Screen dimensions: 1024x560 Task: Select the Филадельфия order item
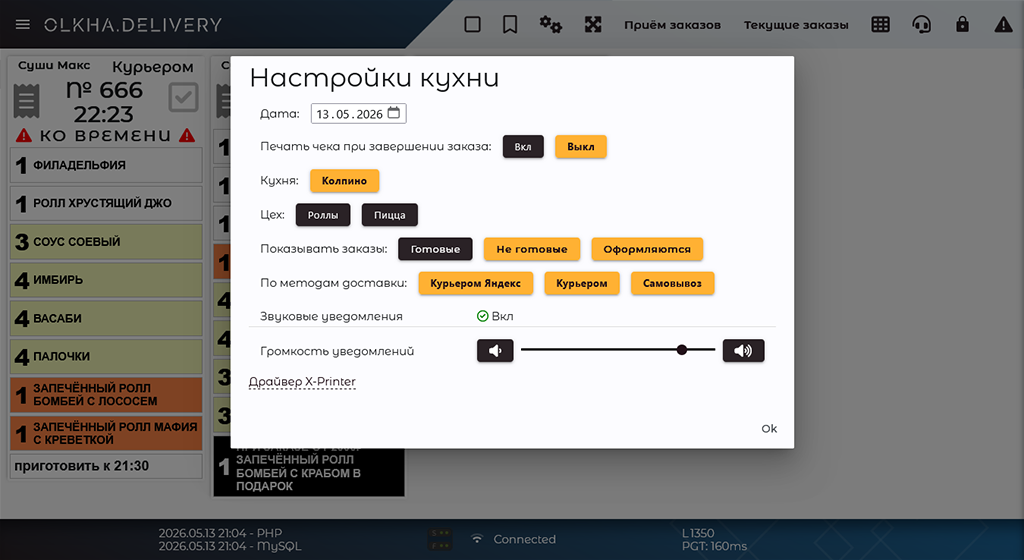106,165
